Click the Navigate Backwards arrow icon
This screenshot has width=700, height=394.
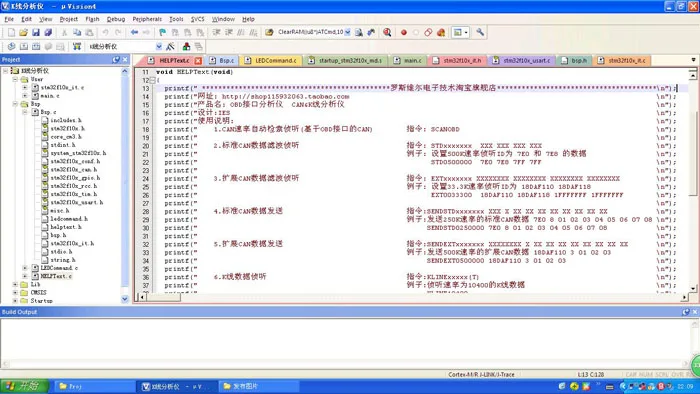[134, 33]
